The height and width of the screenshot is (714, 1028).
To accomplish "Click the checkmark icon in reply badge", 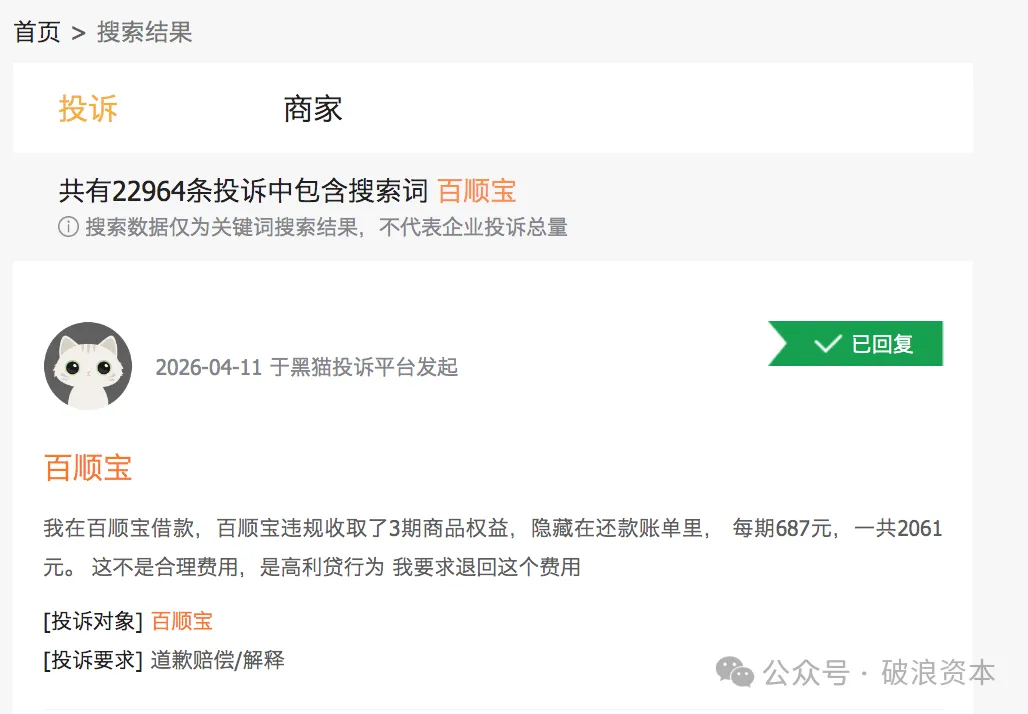I will point(827,344).
